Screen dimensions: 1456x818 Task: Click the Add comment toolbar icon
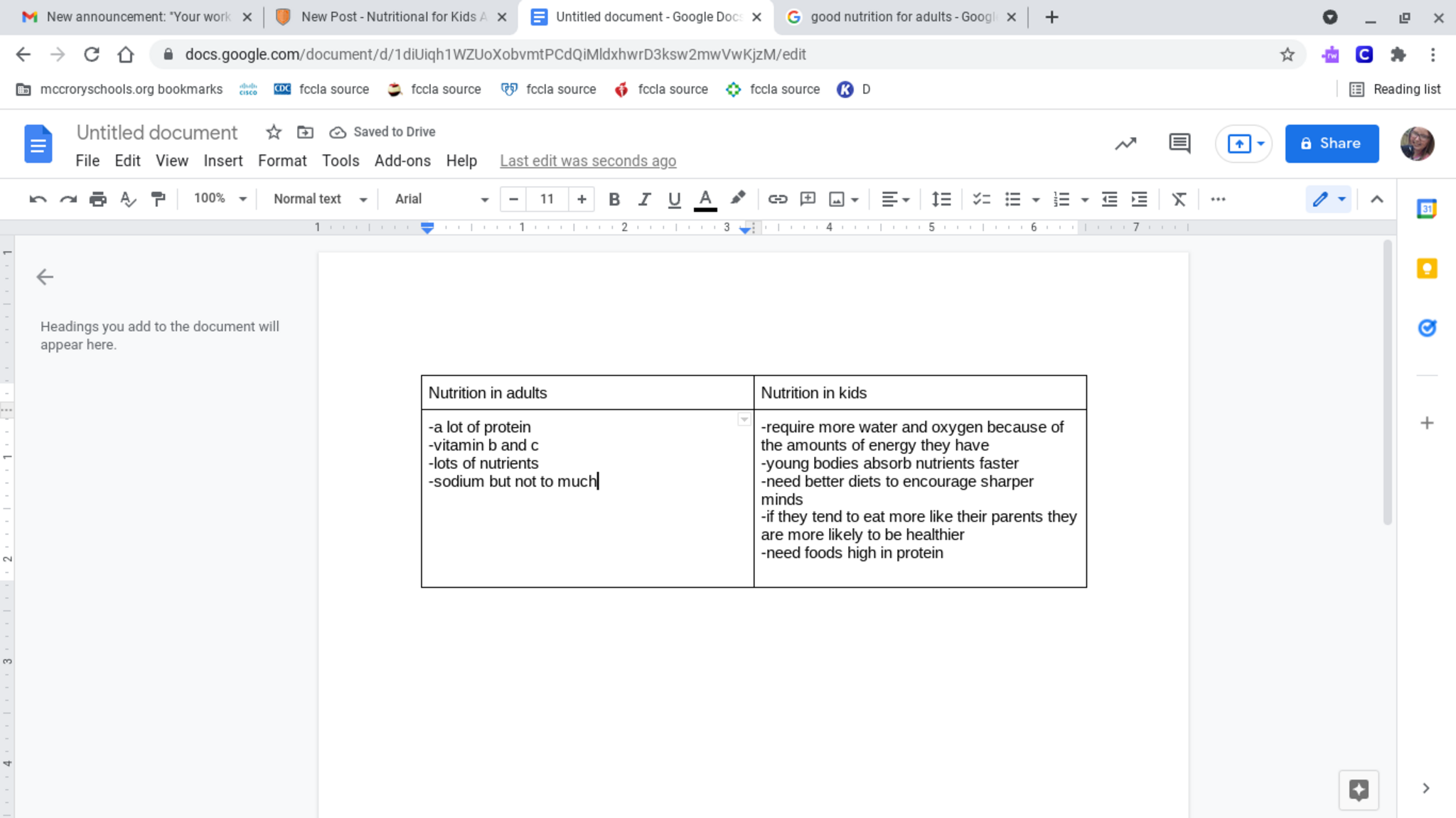pos(807,199)
